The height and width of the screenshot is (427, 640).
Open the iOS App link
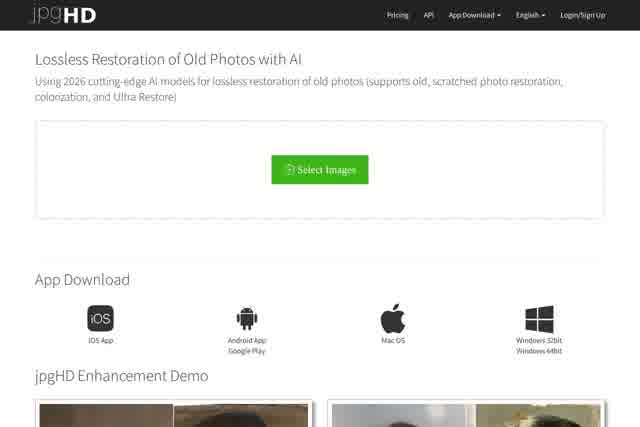tap(100, 340)
